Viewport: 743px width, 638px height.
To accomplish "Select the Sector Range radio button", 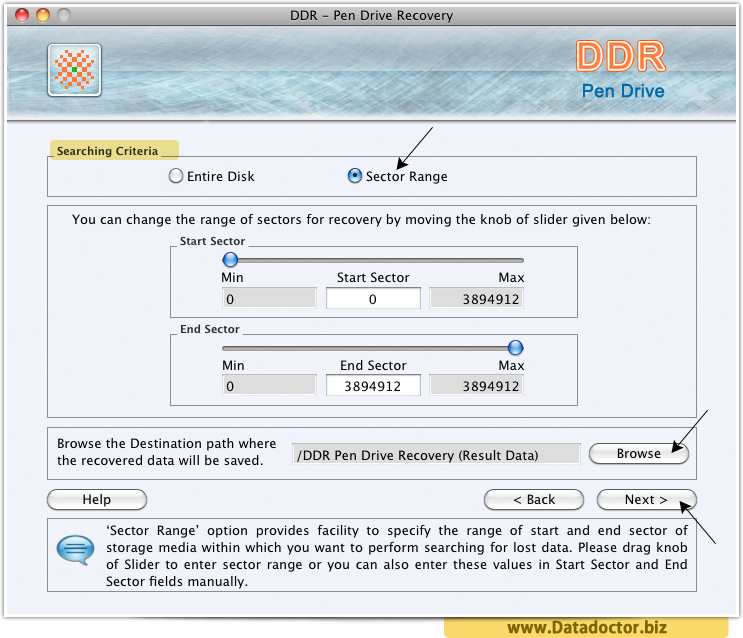I will [354, 176].
